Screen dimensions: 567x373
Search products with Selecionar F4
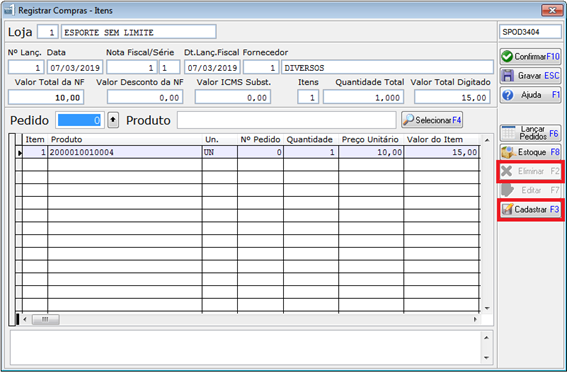pos(432,120)
